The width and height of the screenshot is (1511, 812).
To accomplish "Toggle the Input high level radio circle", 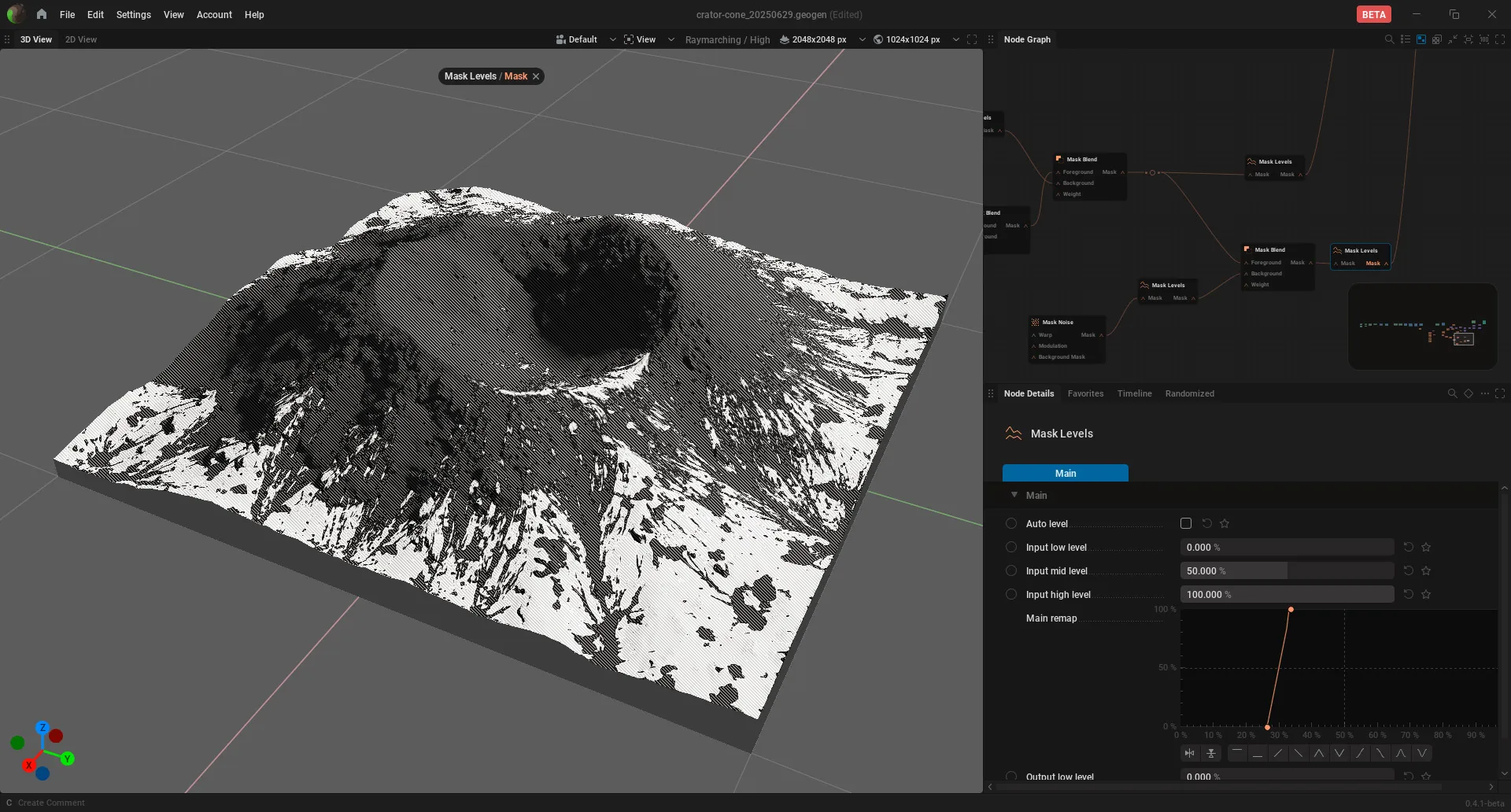I will (x=1011, y=594).
